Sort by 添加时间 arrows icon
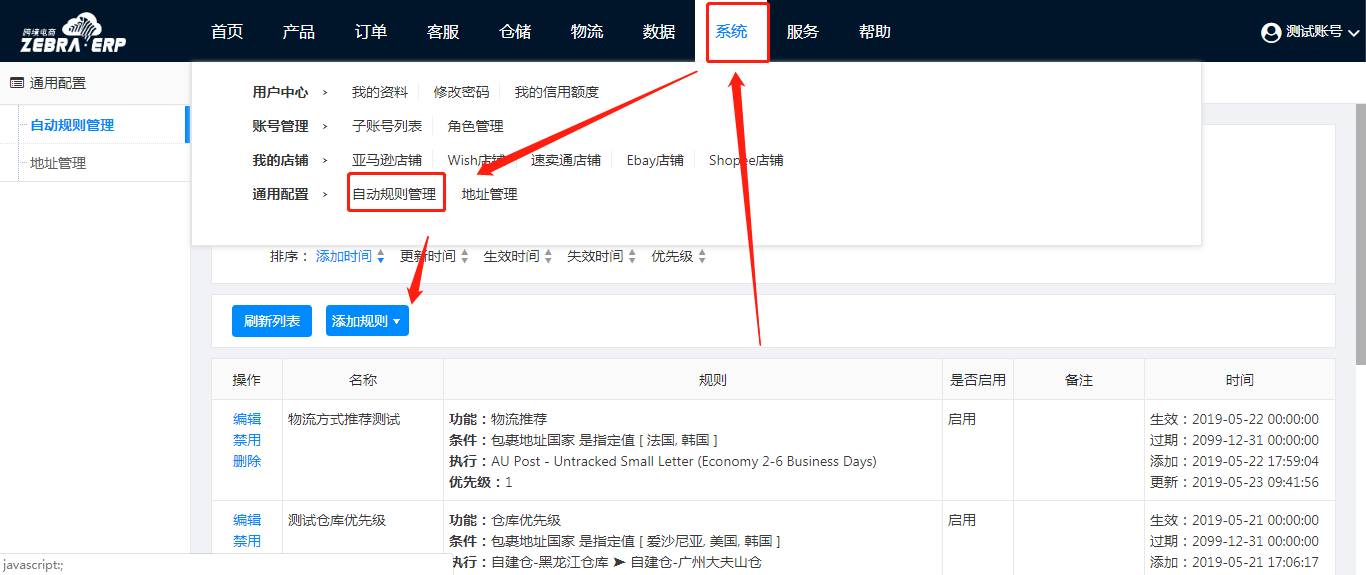 [380, 257]
